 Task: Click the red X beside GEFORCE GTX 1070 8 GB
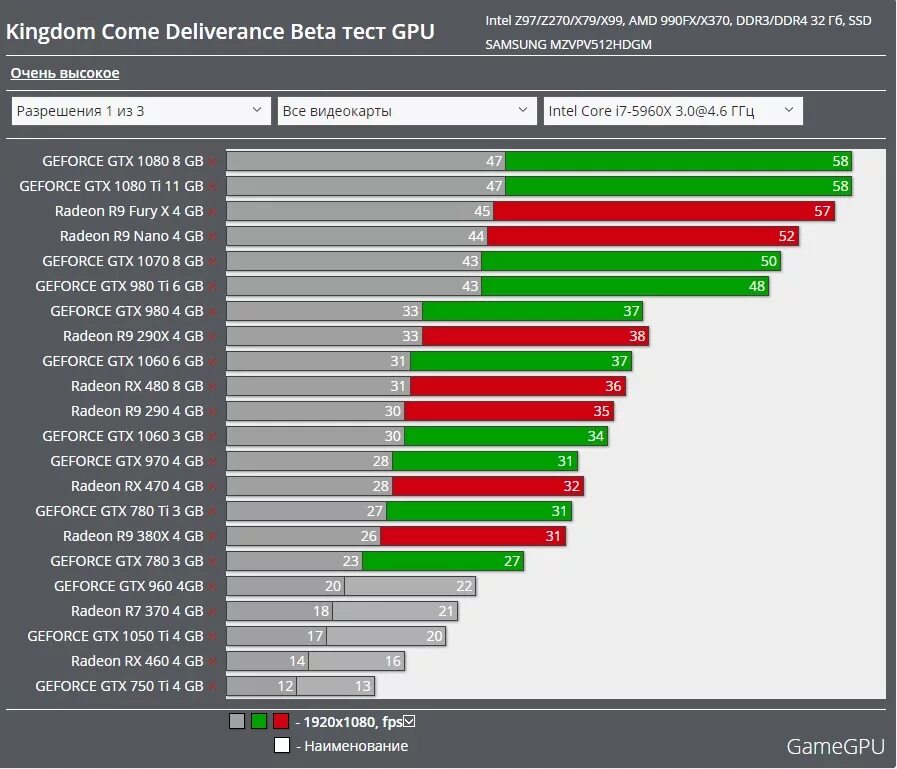pyautogui.click(x=213, y=261)
